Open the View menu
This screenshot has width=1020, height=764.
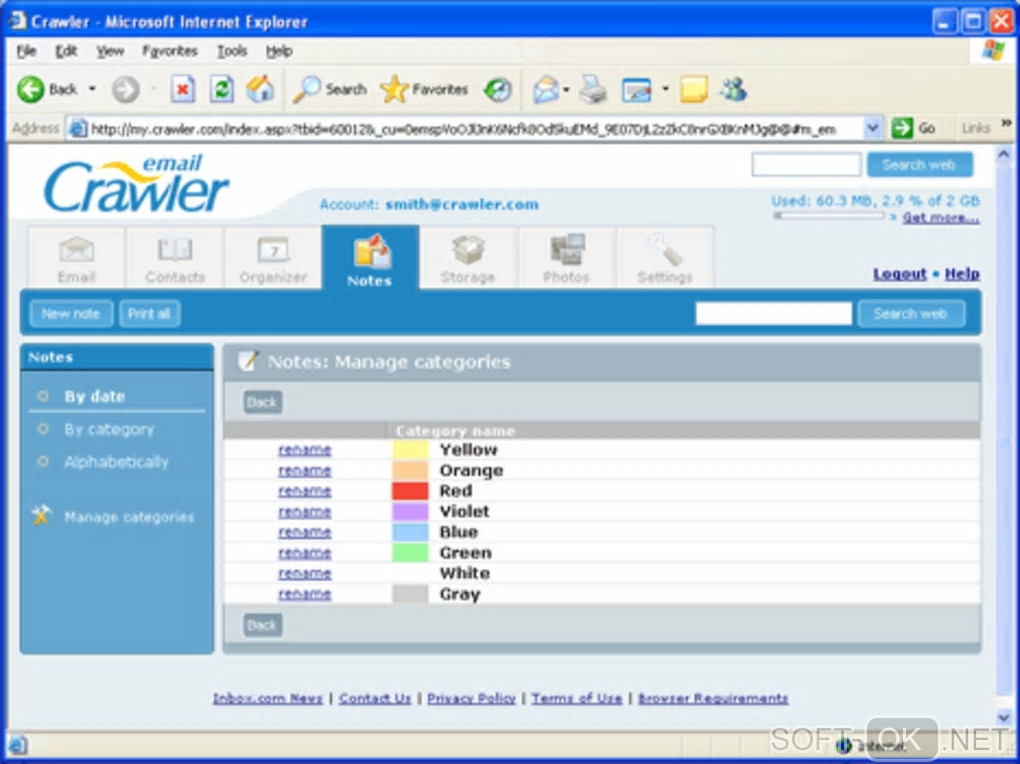tap(111, 51)
